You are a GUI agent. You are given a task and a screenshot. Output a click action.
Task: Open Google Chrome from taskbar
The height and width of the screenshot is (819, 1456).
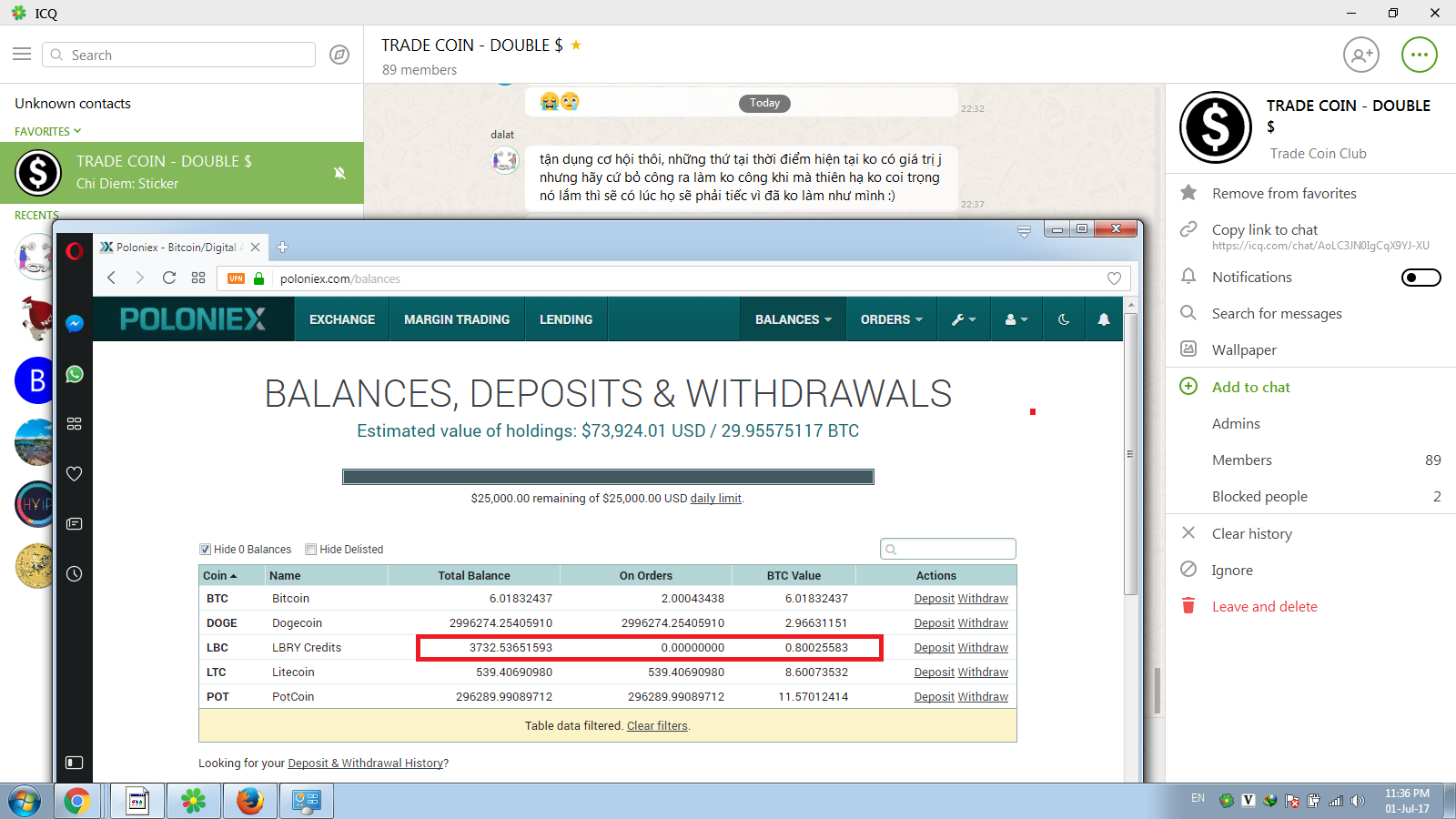[x=77, y=801]
